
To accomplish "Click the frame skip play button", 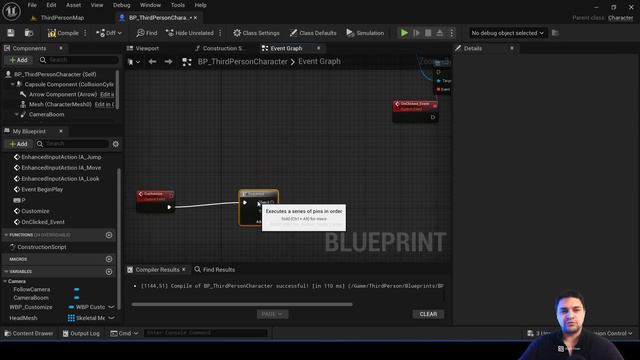I will [416, 33].
